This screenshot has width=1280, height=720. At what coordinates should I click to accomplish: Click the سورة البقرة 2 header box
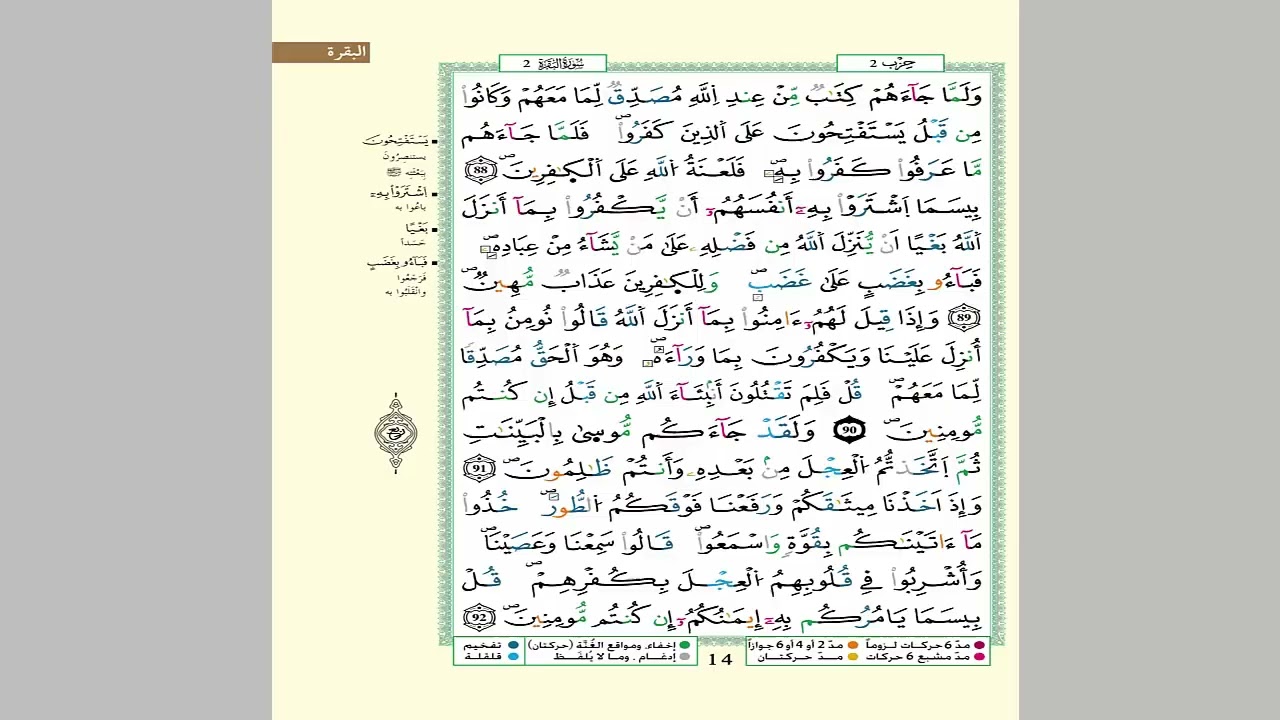553,63
